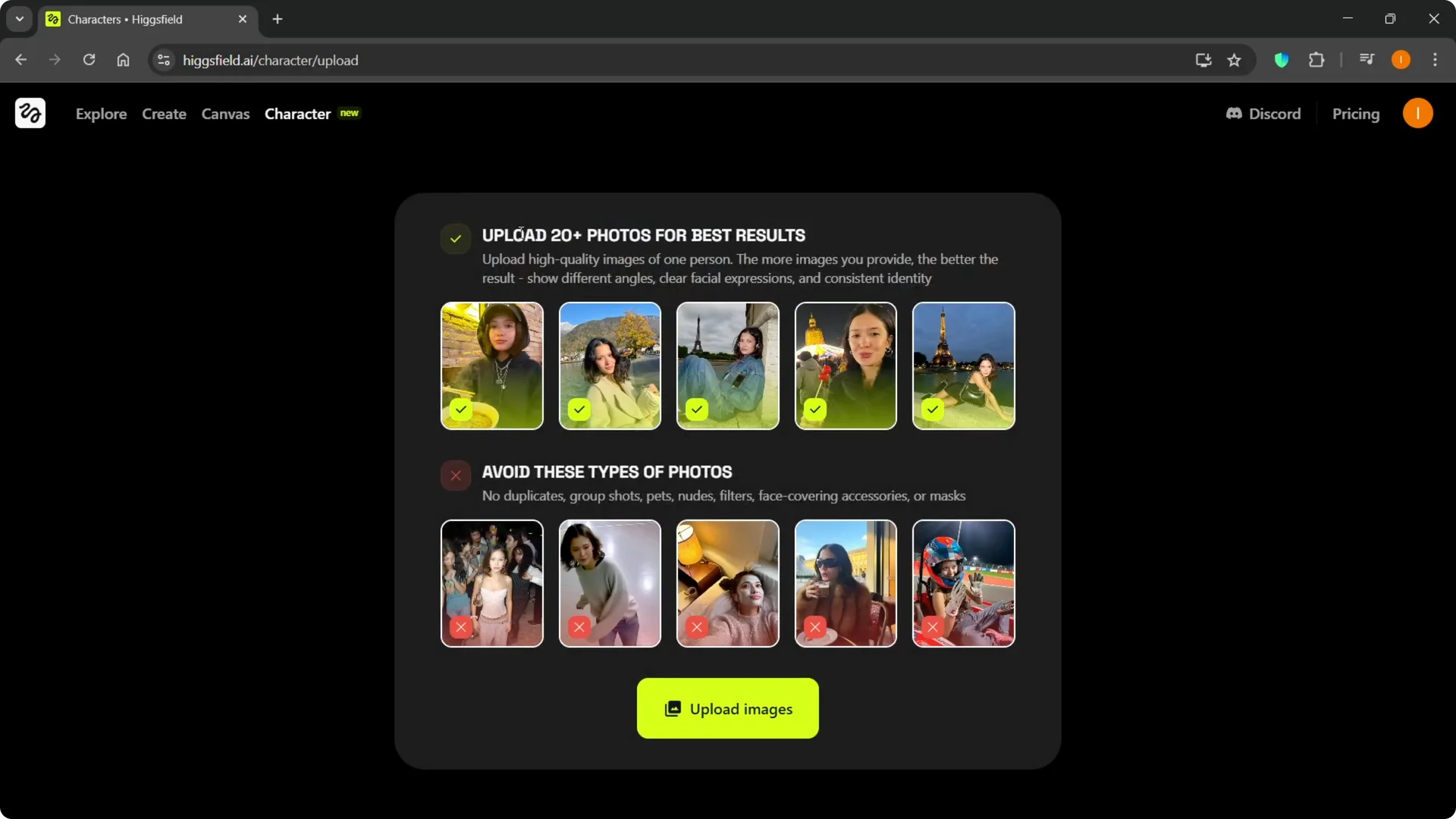Click the browser reload icon
This screenshot has width=1456, height=819.
[x=89, y=60]
